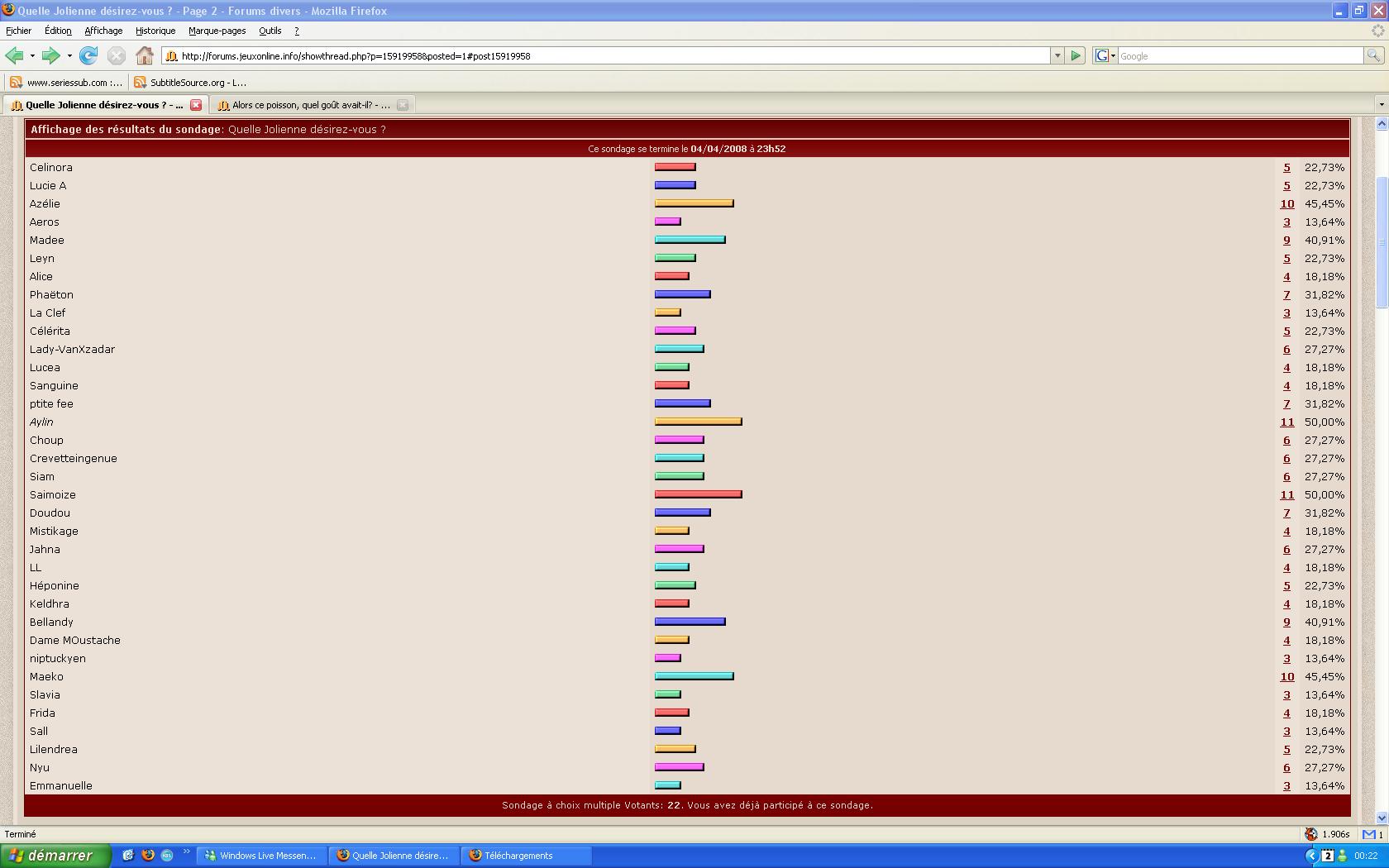
Task: Click the poll option name Crevetteingenue
Action: tap(74, 458)
